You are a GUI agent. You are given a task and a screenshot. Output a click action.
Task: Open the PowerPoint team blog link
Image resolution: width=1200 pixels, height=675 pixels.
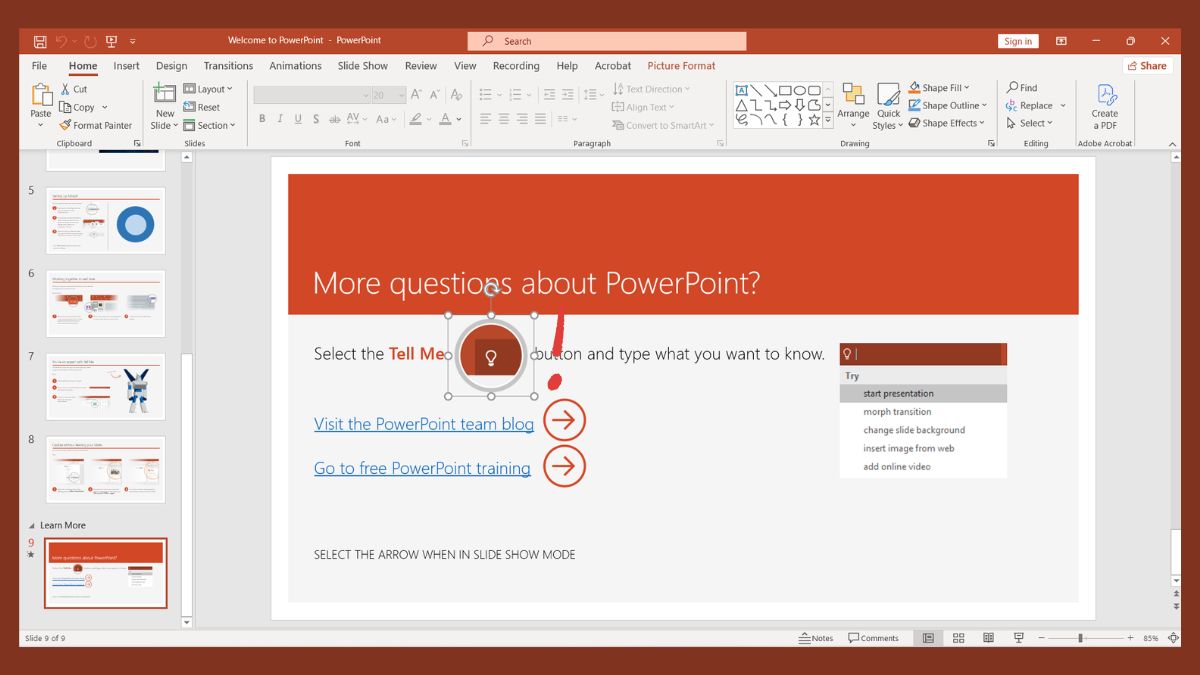[423, 424]
